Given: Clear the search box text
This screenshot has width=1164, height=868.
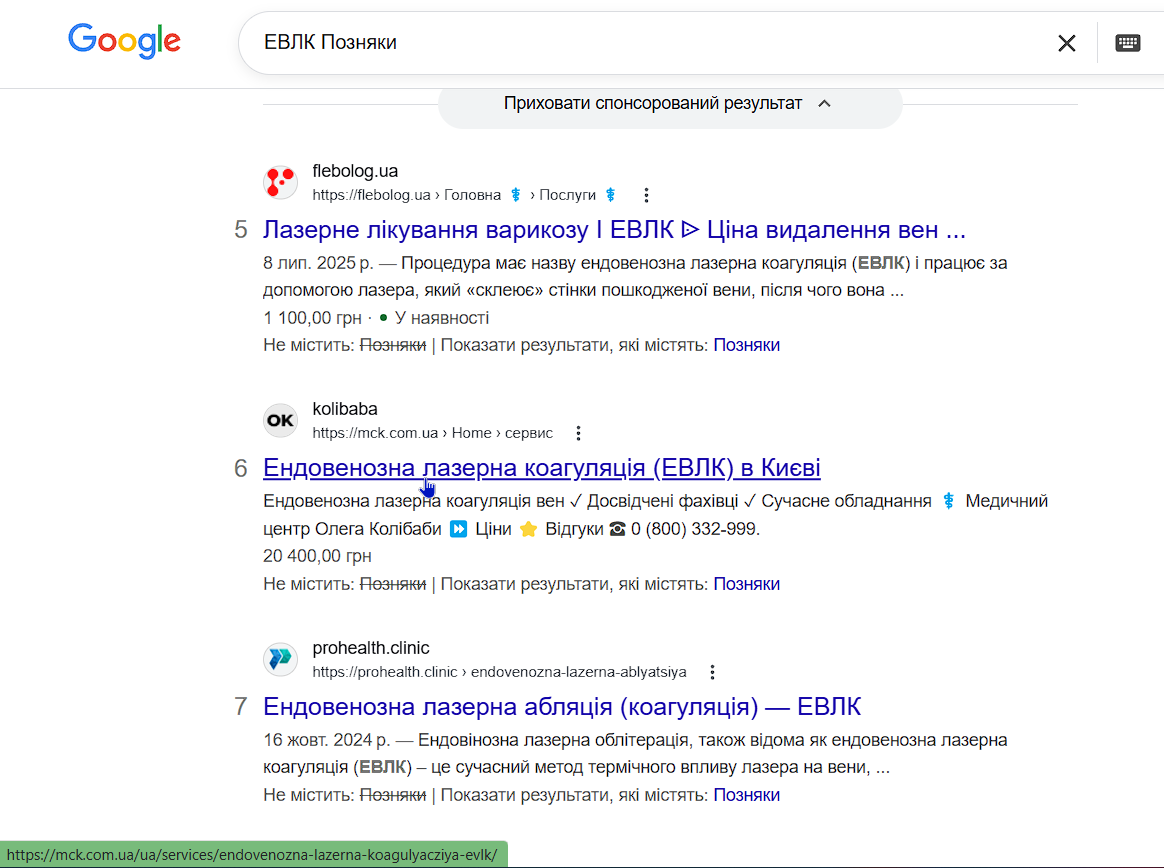Looking at the screenshot, I should click(1067, 43).
